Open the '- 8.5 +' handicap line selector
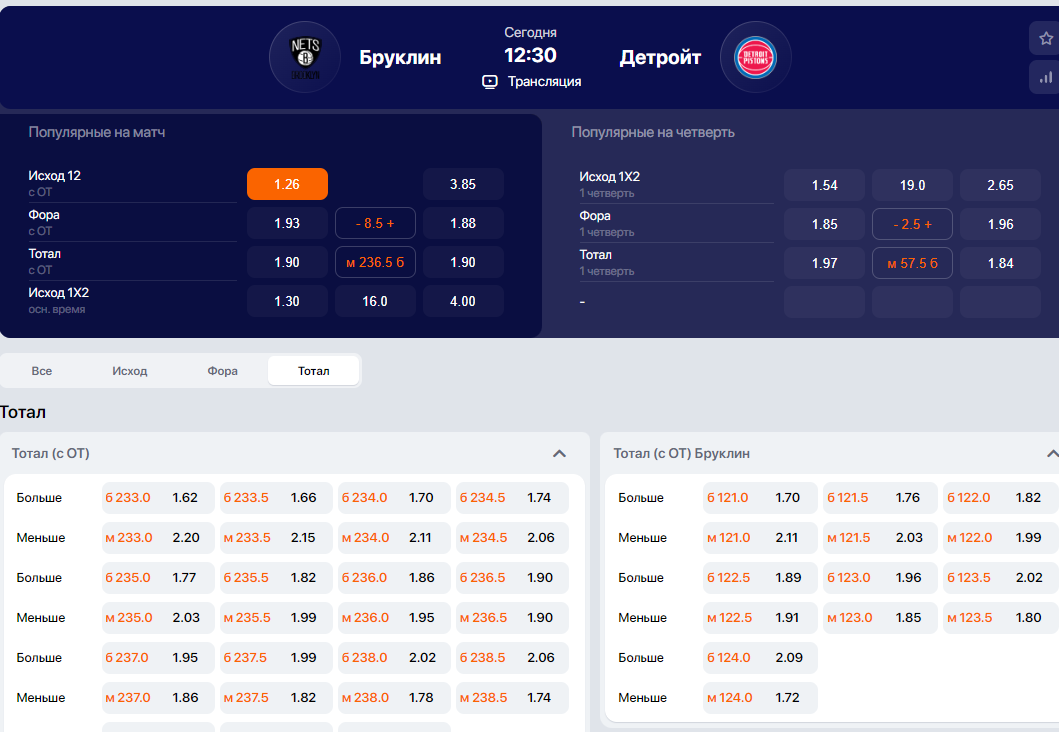Image resolution: width=1059 pixels, height=732 pixels. click(x=375, y=224)
